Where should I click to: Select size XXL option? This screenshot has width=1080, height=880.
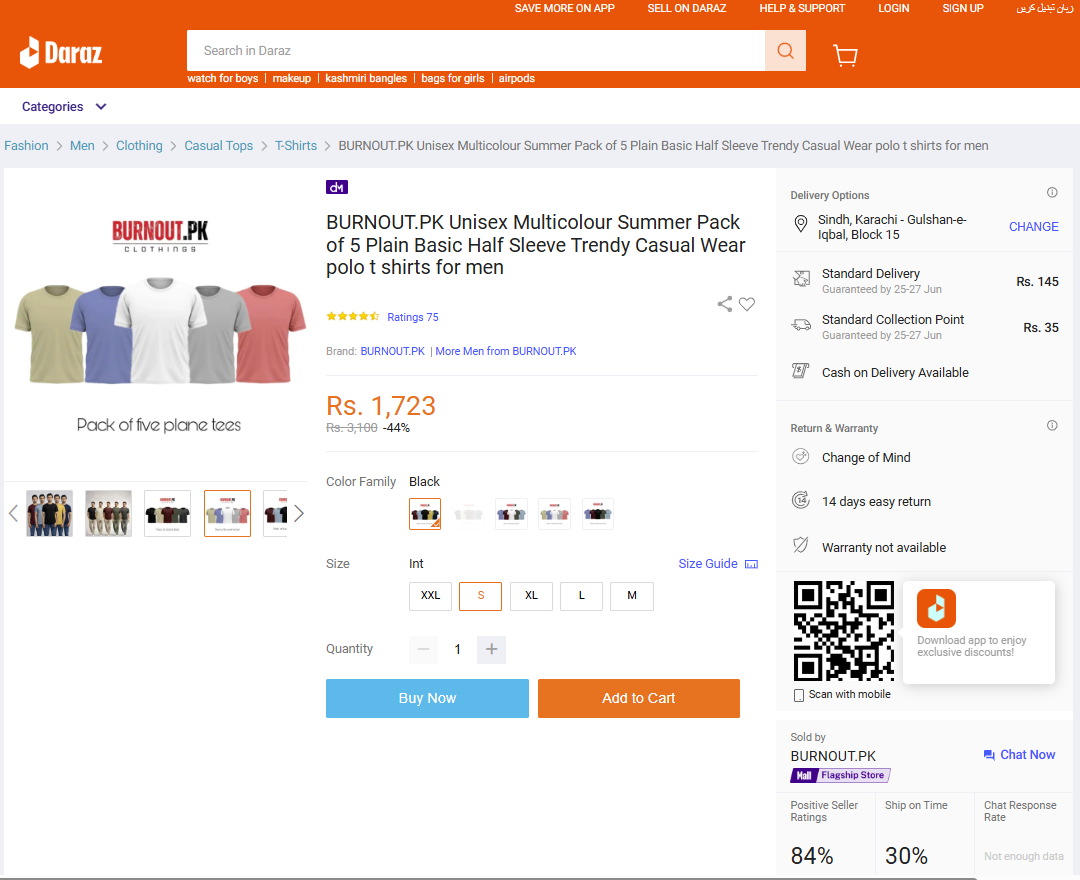coord(430,596)
